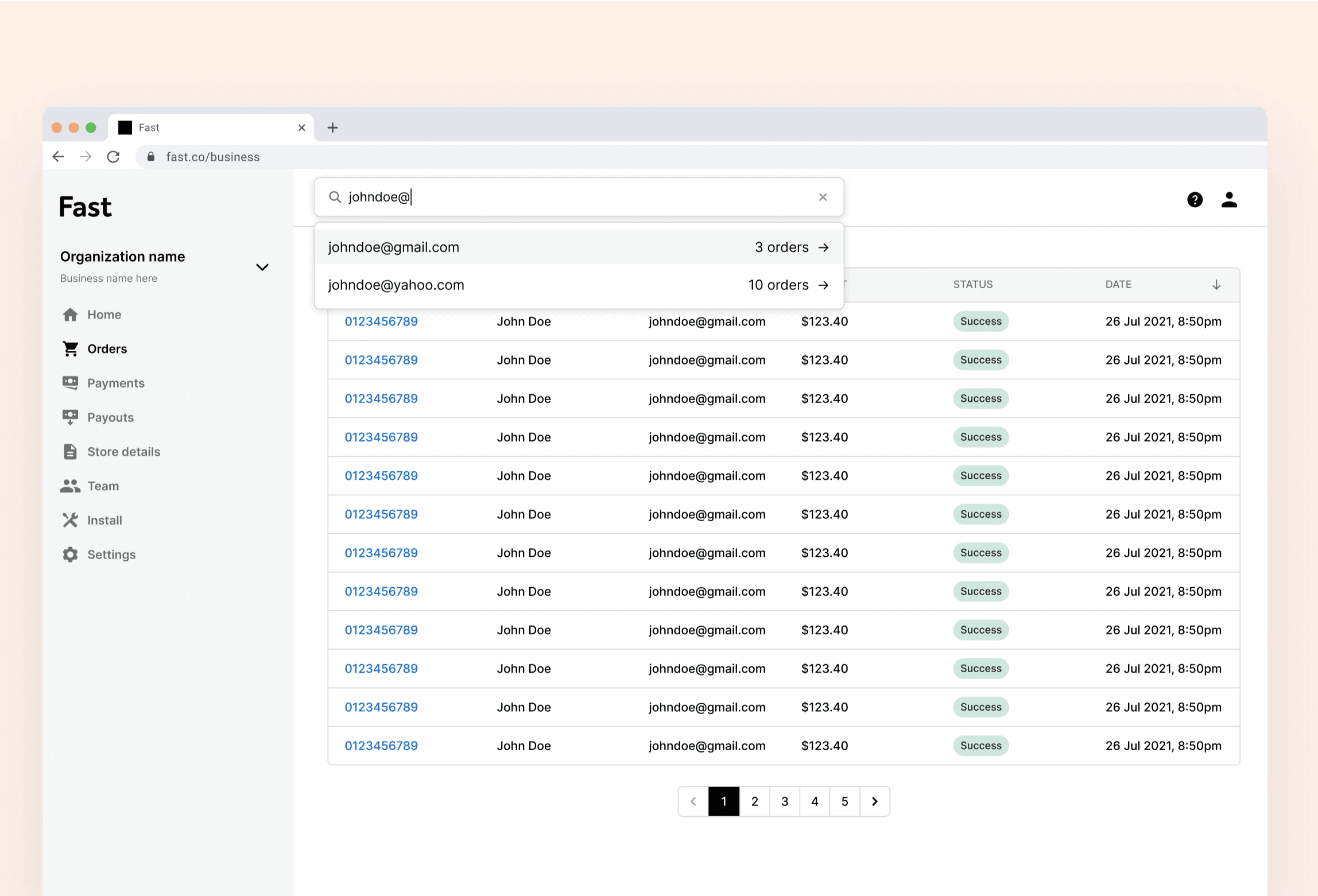Go to next page chevron
Viewport: 1318px width, 896px height.
click(x=874, y=801)
